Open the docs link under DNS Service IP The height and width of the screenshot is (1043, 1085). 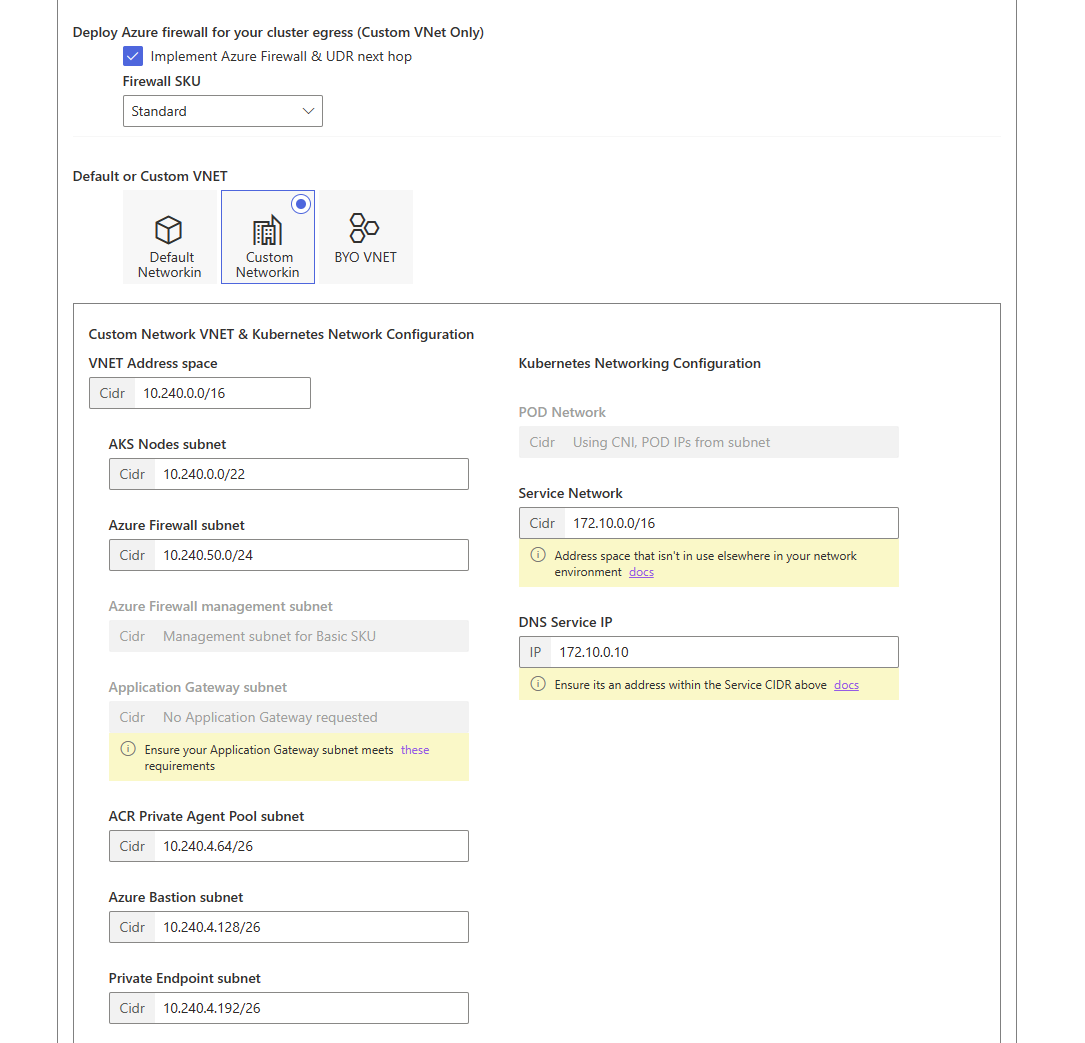tap(846, 685)
